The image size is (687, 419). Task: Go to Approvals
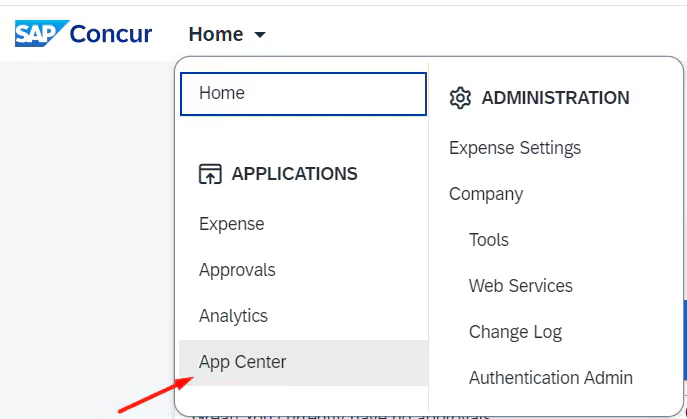[x=237, y=270]
